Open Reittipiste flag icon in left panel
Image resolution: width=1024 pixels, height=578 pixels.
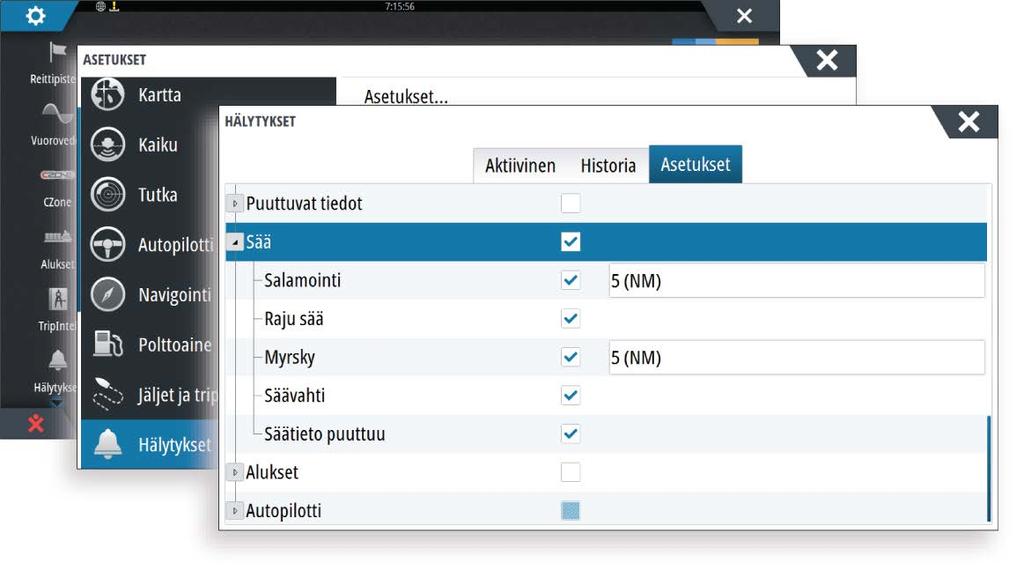click(57, 52)
